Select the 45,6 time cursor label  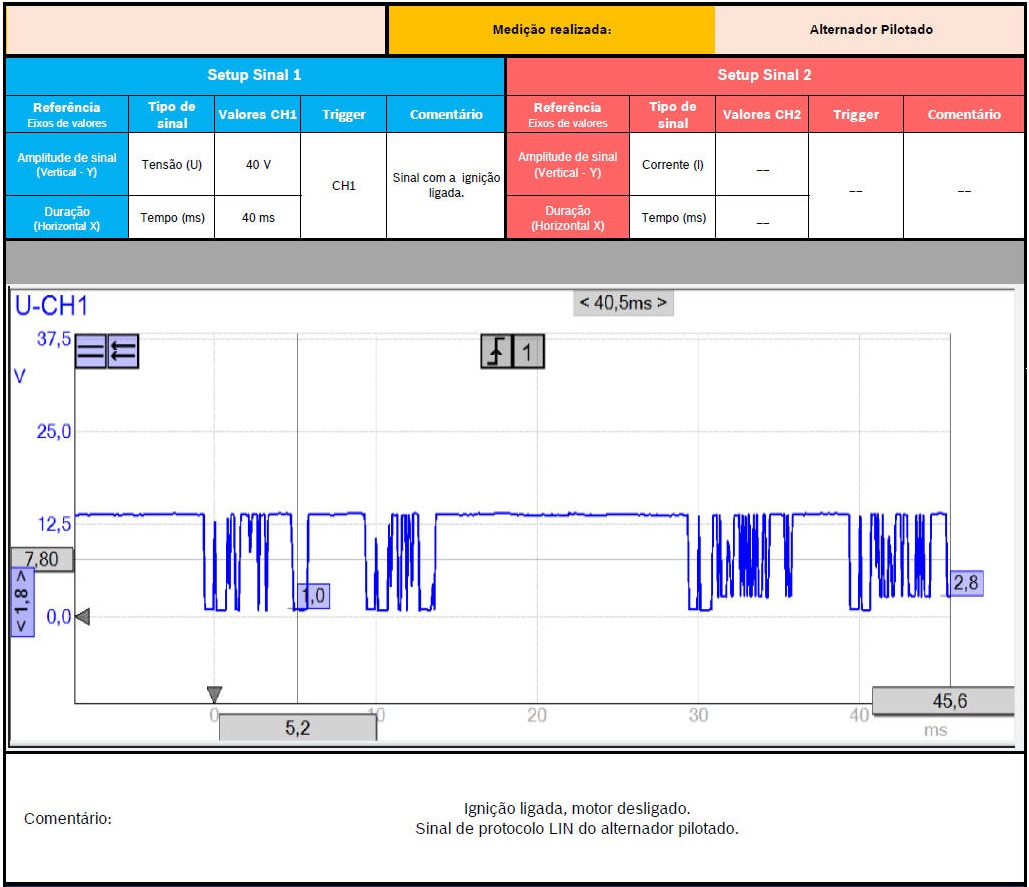[942, 701]
